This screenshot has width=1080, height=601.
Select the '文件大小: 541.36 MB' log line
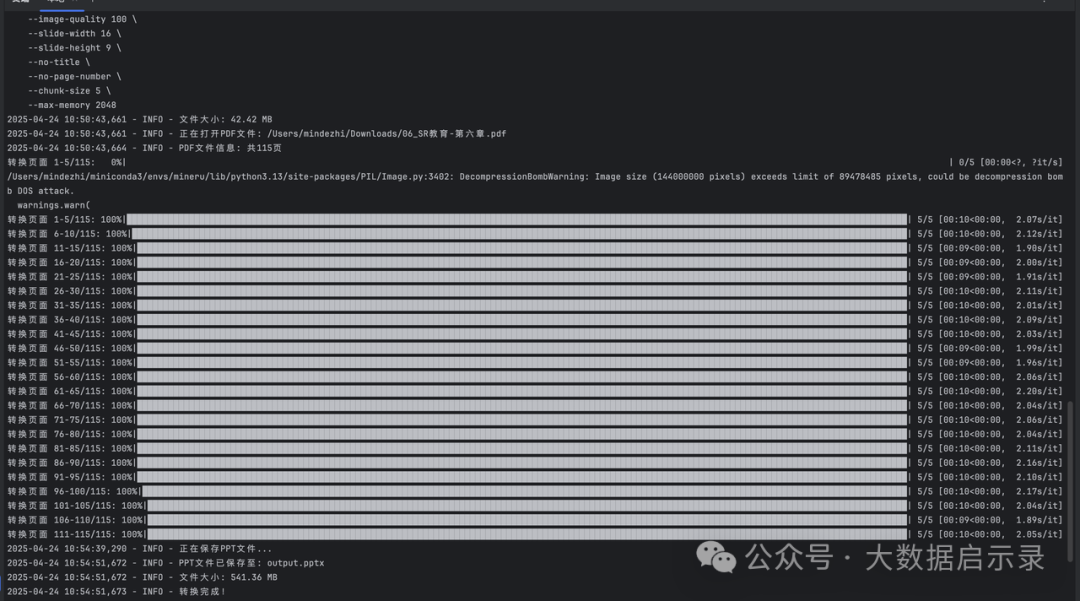tap(143, 578)
